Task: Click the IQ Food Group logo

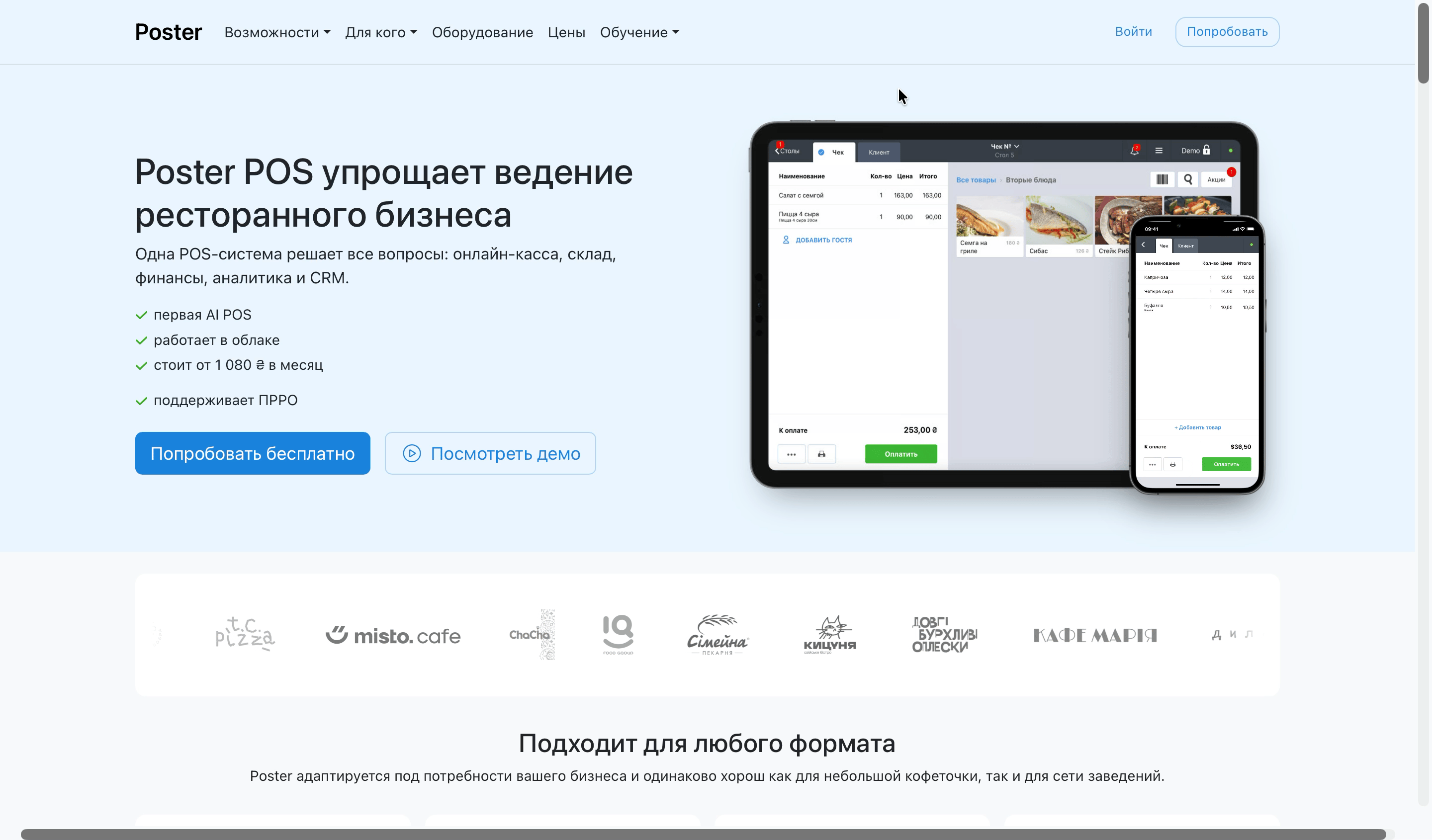Action: pyautogui.click(x=618, y=634)
